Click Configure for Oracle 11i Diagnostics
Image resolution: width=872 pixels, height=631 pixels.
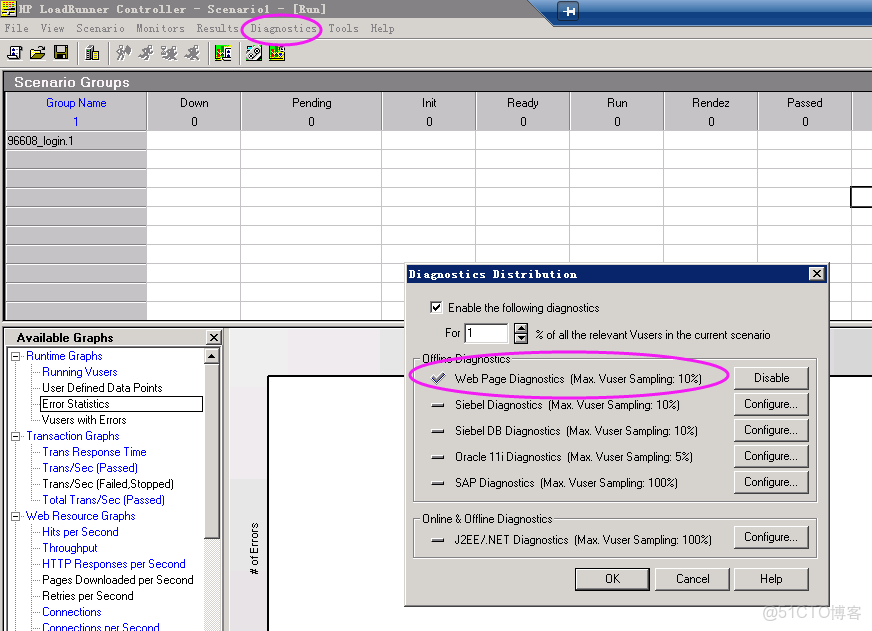[x=771, y=456]
